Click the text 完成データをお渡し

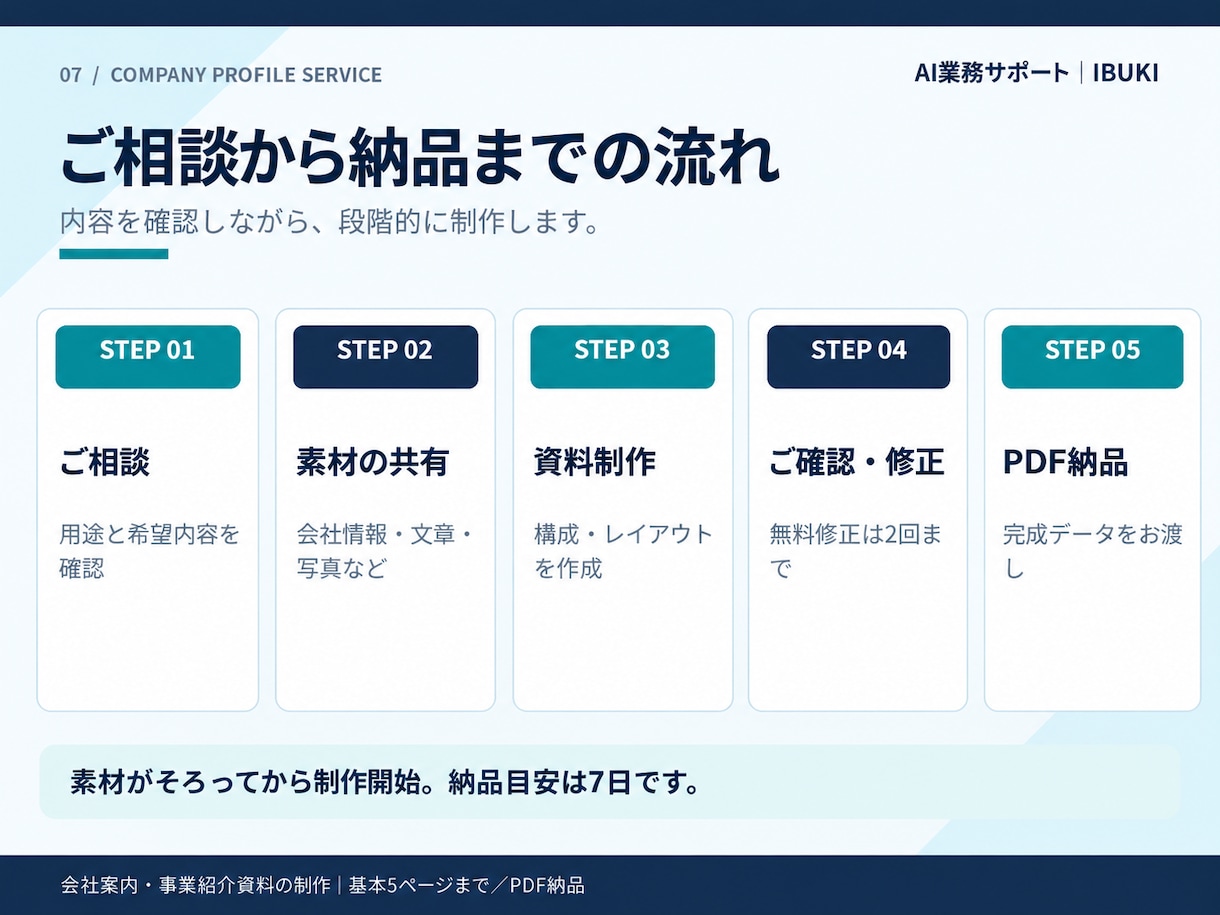tap(1093, 551)
